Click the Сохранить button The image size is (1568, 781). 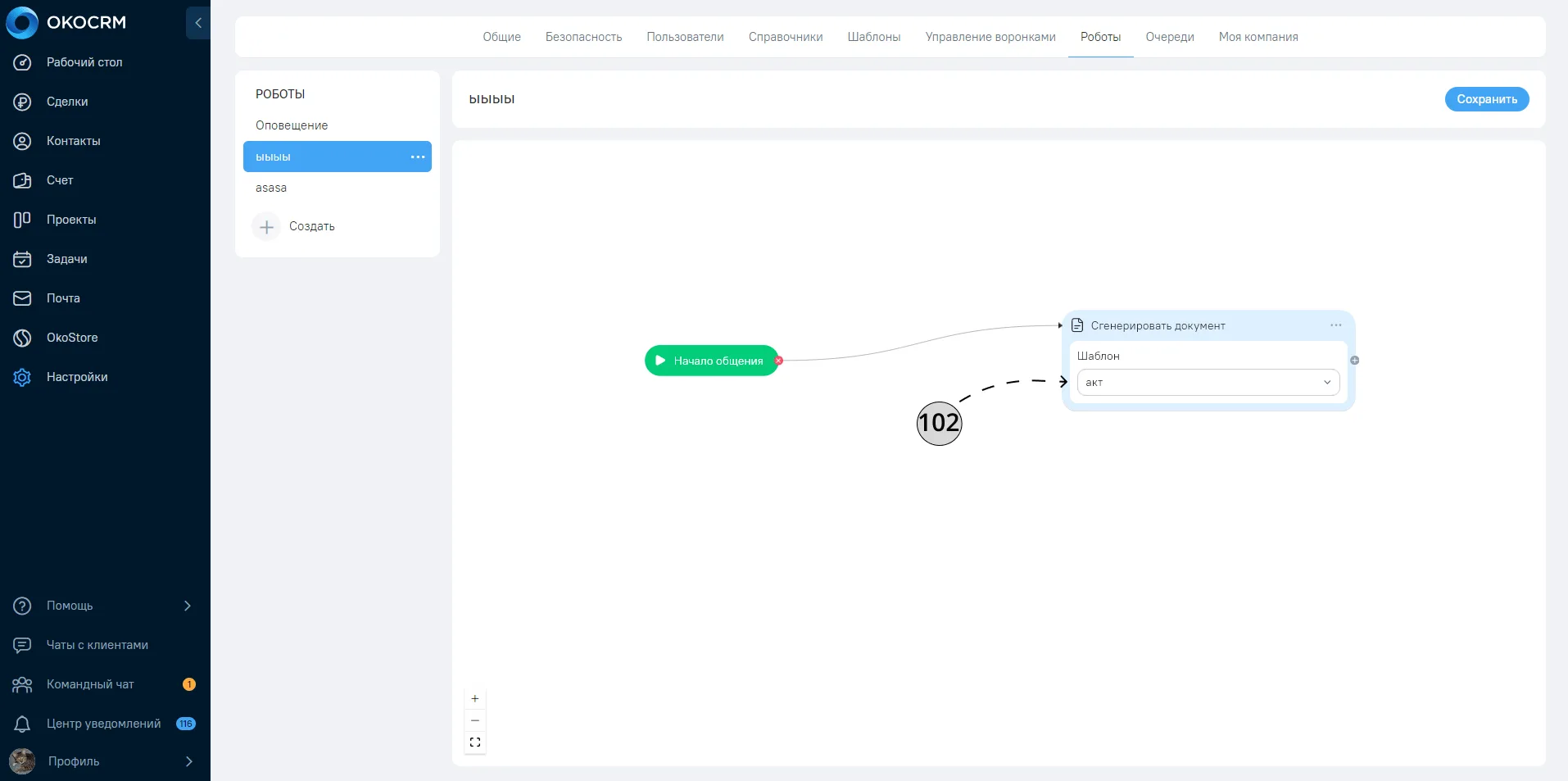click(1487, 99)
